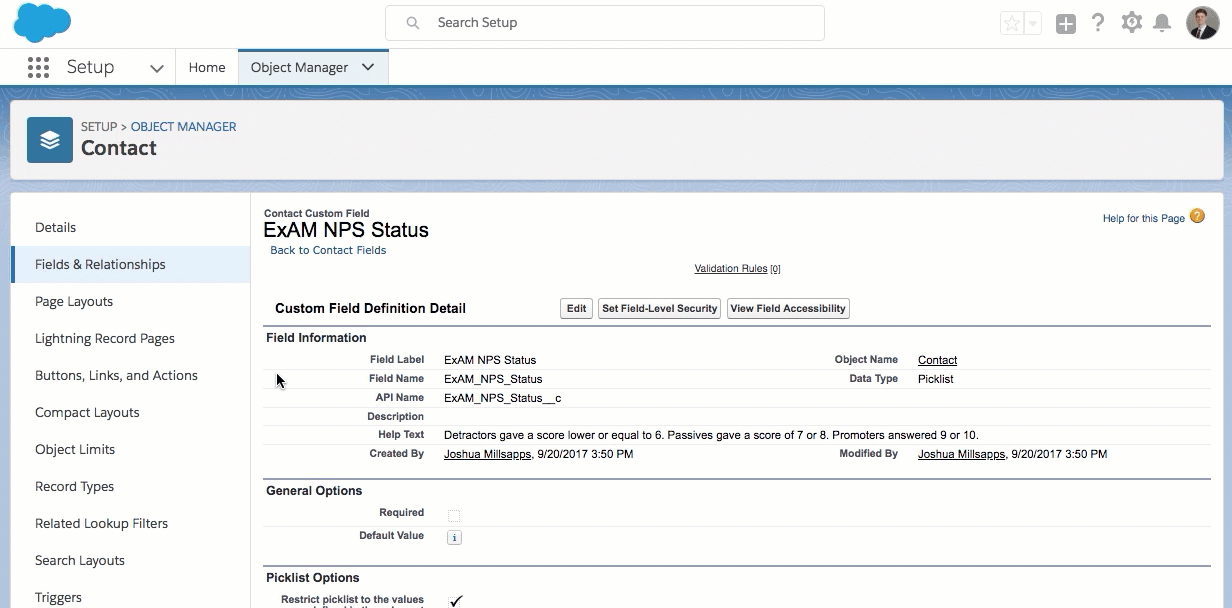
Task: Click the SETUP breadcrumb text
Action: click(99, 127)
